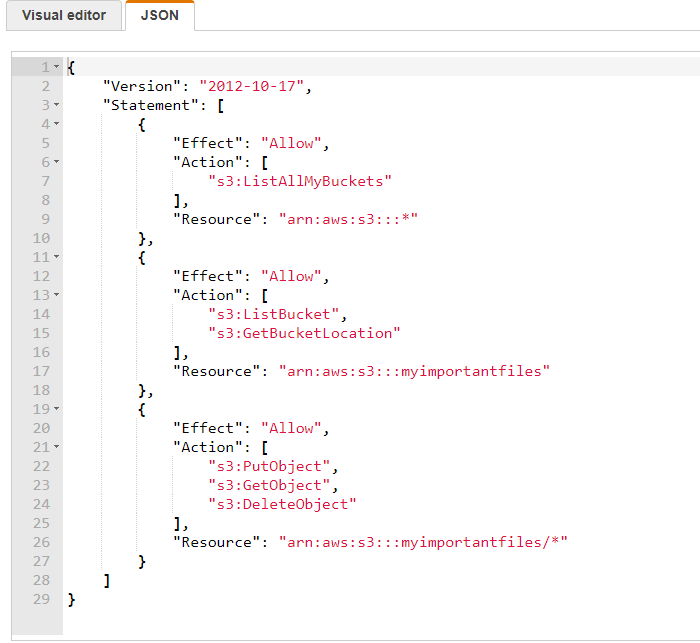This screenshot has height=643, width=700.
Task: Place cursor in "s3:GetBucketLocation" text
Action: click(x=303, y=333)
